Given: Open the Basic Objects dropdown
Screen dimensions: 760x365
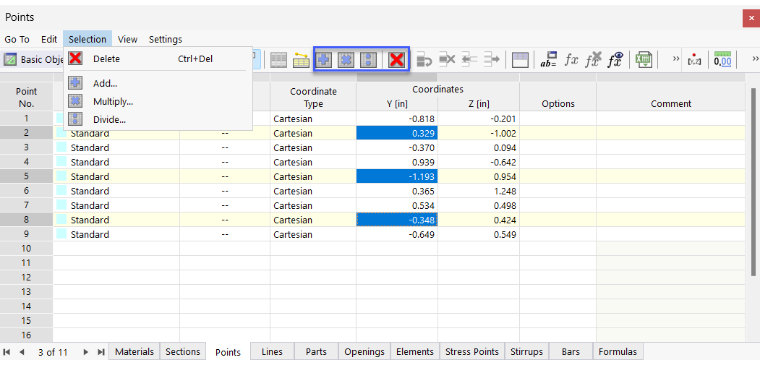Looking at the screenshot, I should [x=34, y=60].
